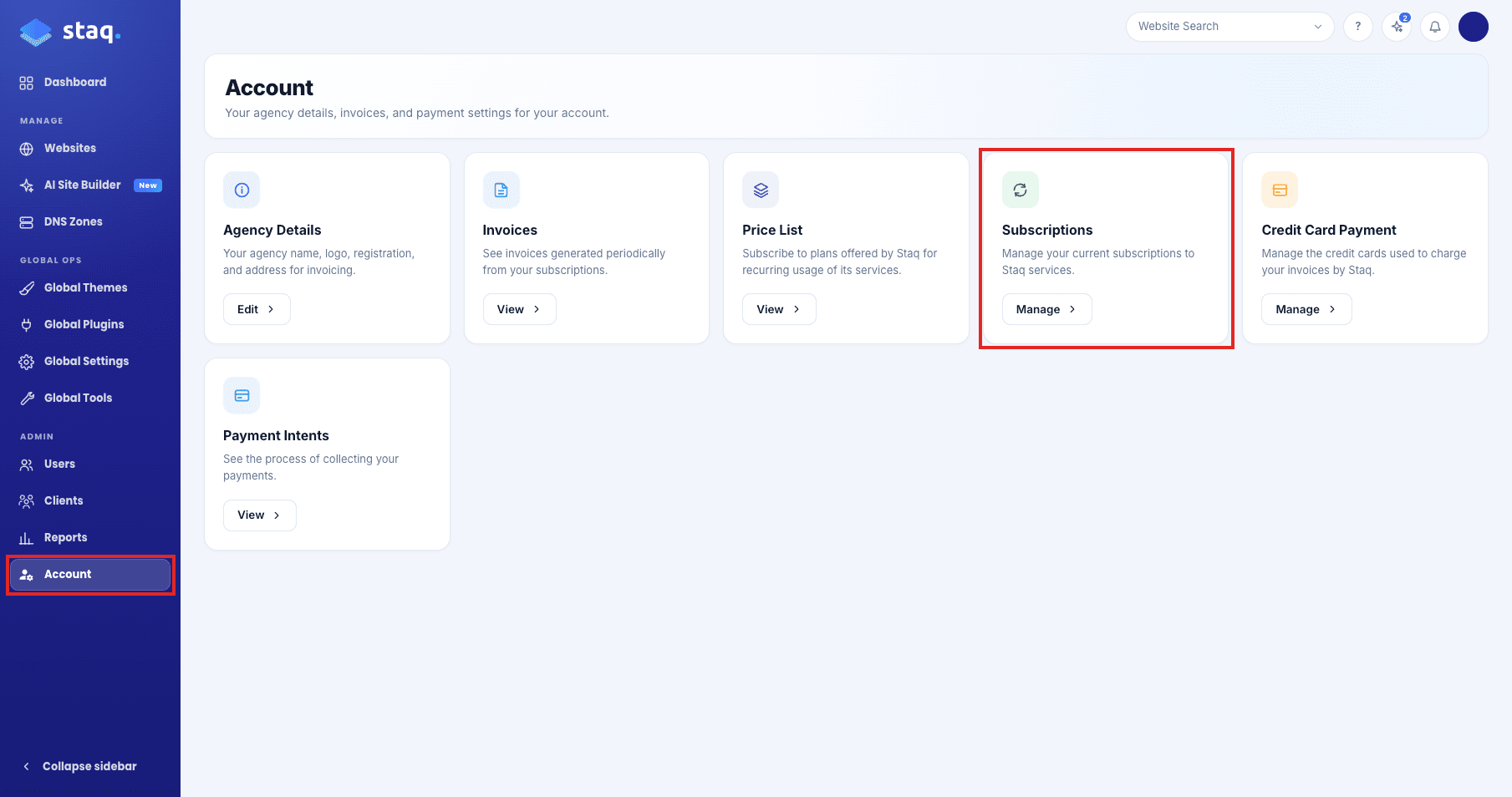
Task: Open Websites in sidebar
Action: (x=90, y=148)
